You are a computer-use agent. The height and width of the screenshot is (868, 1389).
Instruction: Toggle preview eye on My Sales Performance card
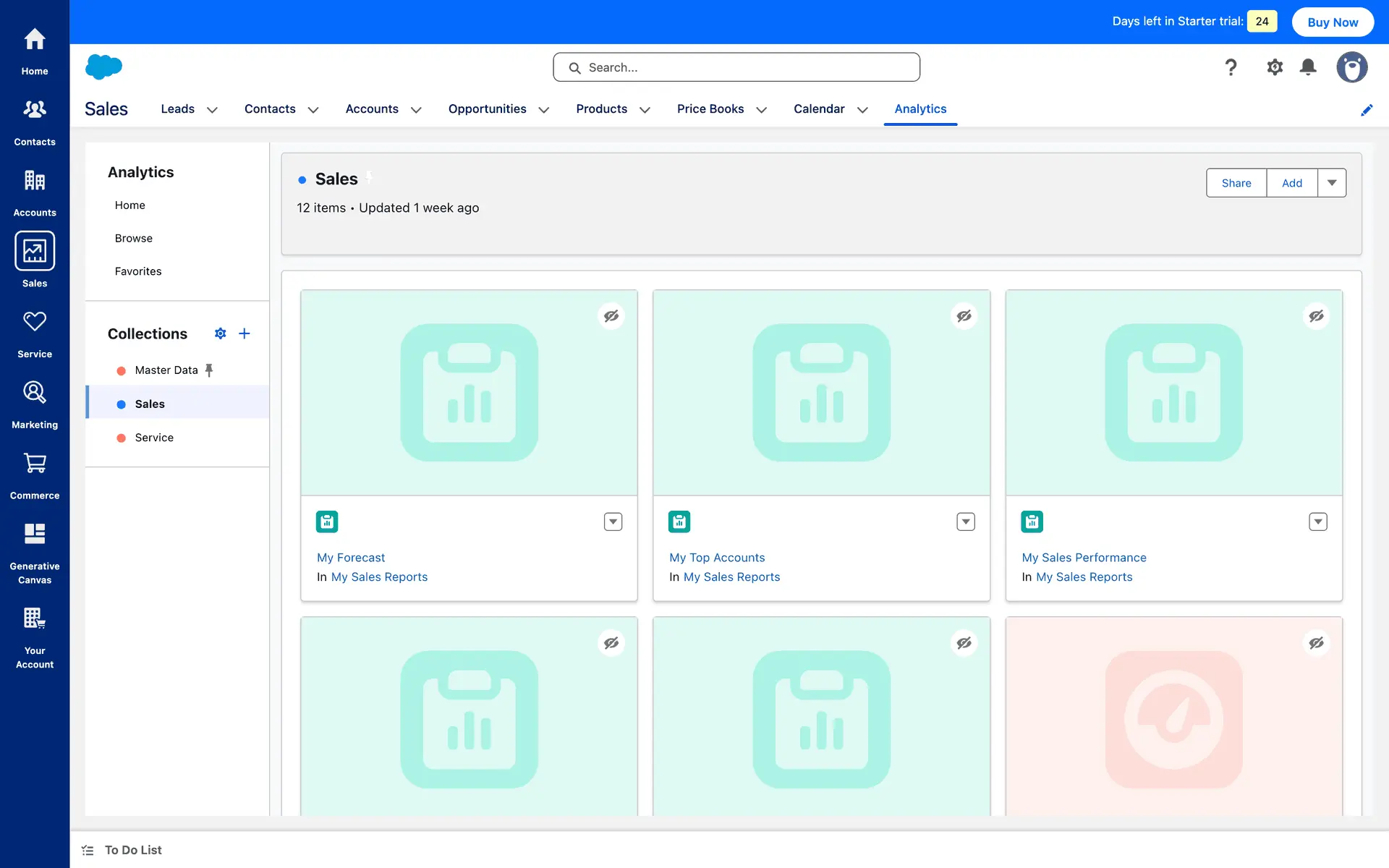[1316, 316]
